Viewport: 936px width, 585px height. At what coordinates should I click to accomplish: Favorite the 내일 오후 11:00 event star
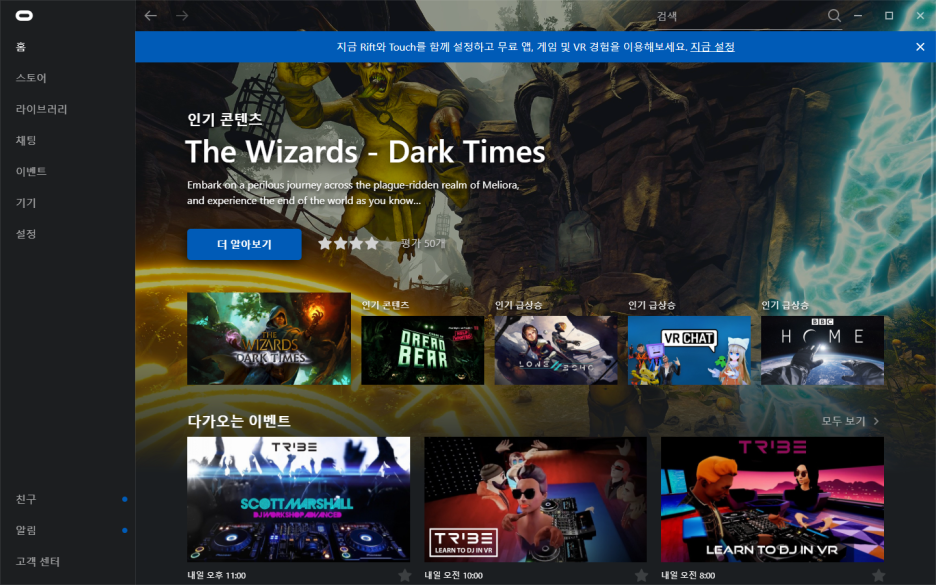click(x=405, y=575)
